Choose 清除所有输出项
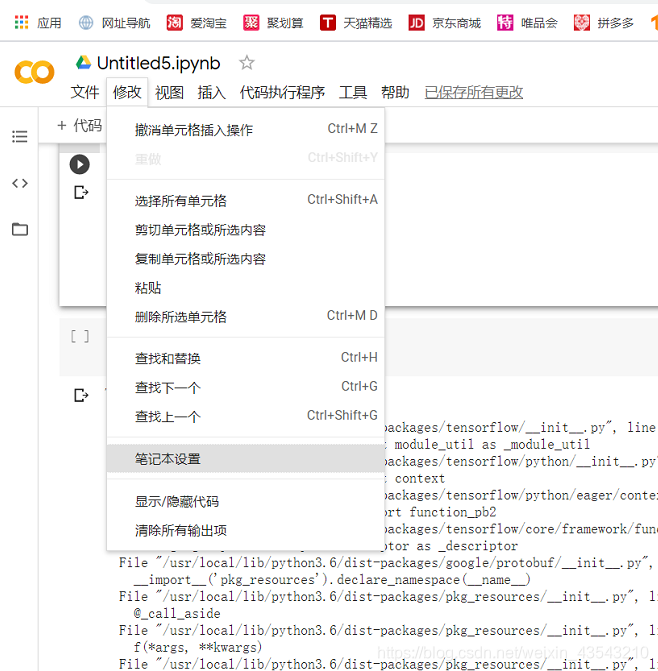The height and width of the screenshot is (671, 658). [x=246, y=530]
